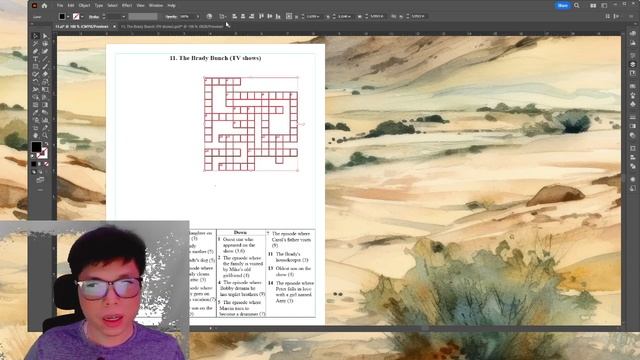This screenshot has width=640, height=360.
Task: Click Vertical Align Bottom icon
Action: coord(278,16)
